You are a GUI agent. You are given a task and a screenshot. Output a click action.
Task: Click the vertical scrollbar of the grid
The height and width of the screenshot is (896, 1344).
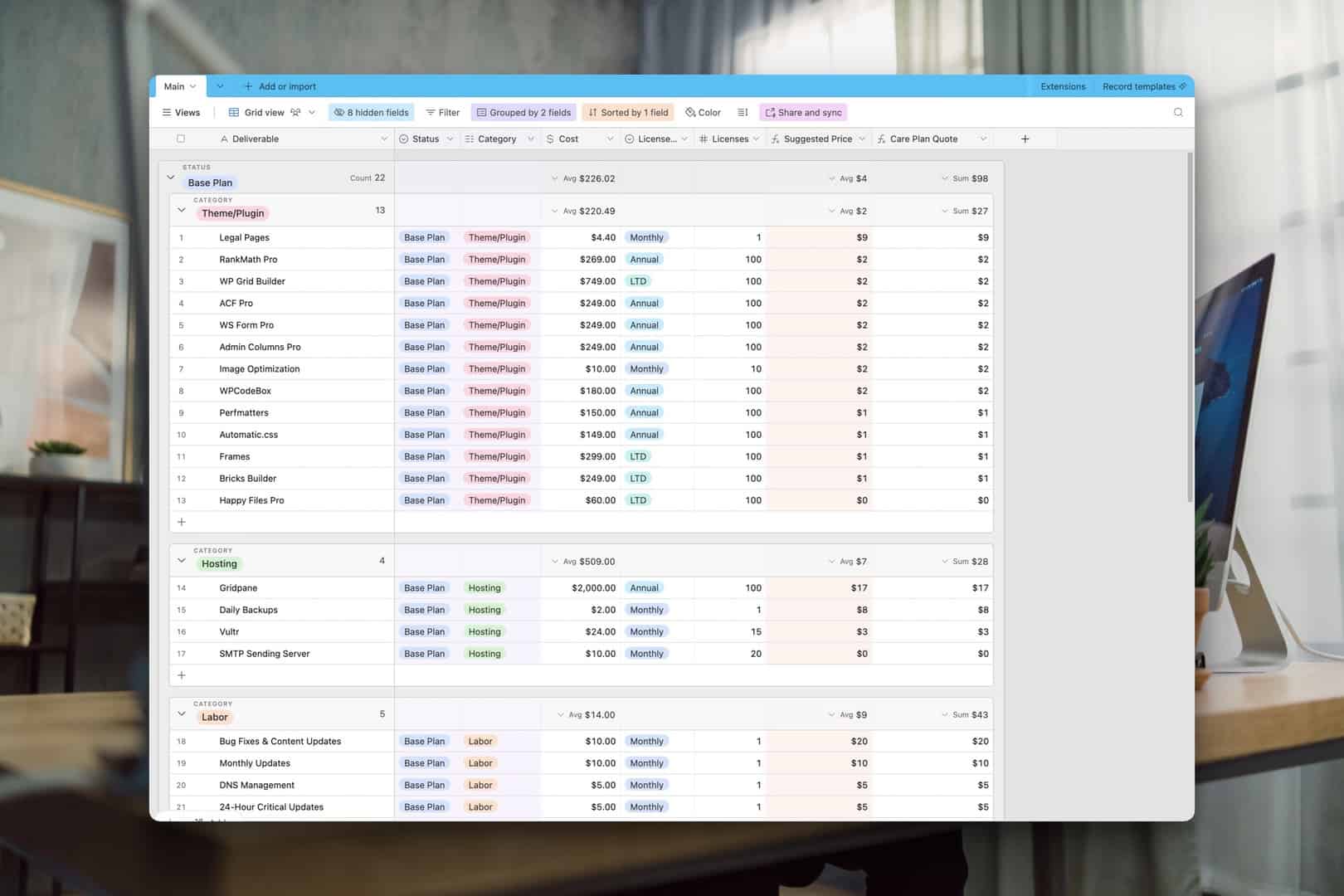pos(1190,328)
